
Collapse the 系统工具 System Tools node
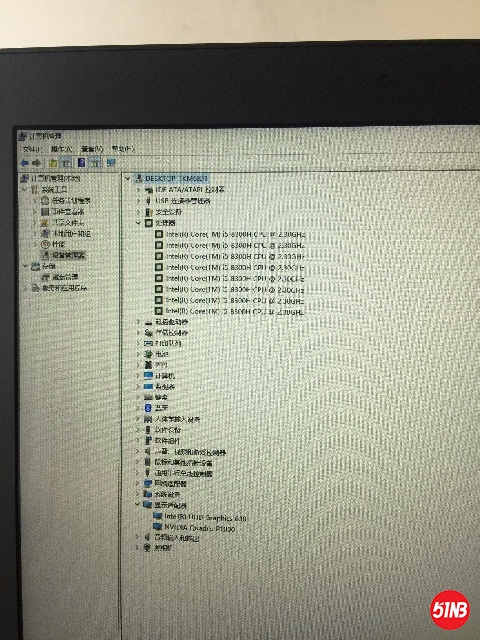coord(25,189)
